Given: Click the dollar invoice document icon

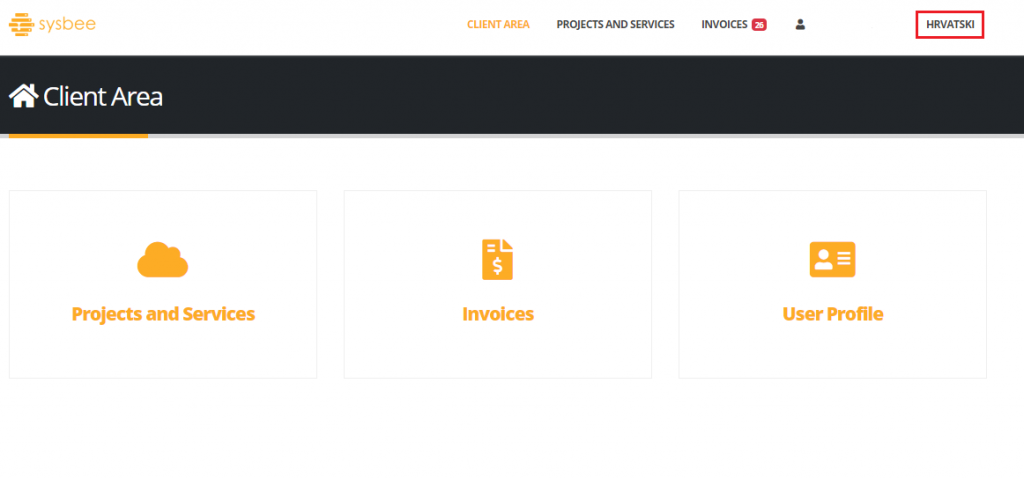Looking at the screenshot, I should pyautogui.click(x=497, y=260).
